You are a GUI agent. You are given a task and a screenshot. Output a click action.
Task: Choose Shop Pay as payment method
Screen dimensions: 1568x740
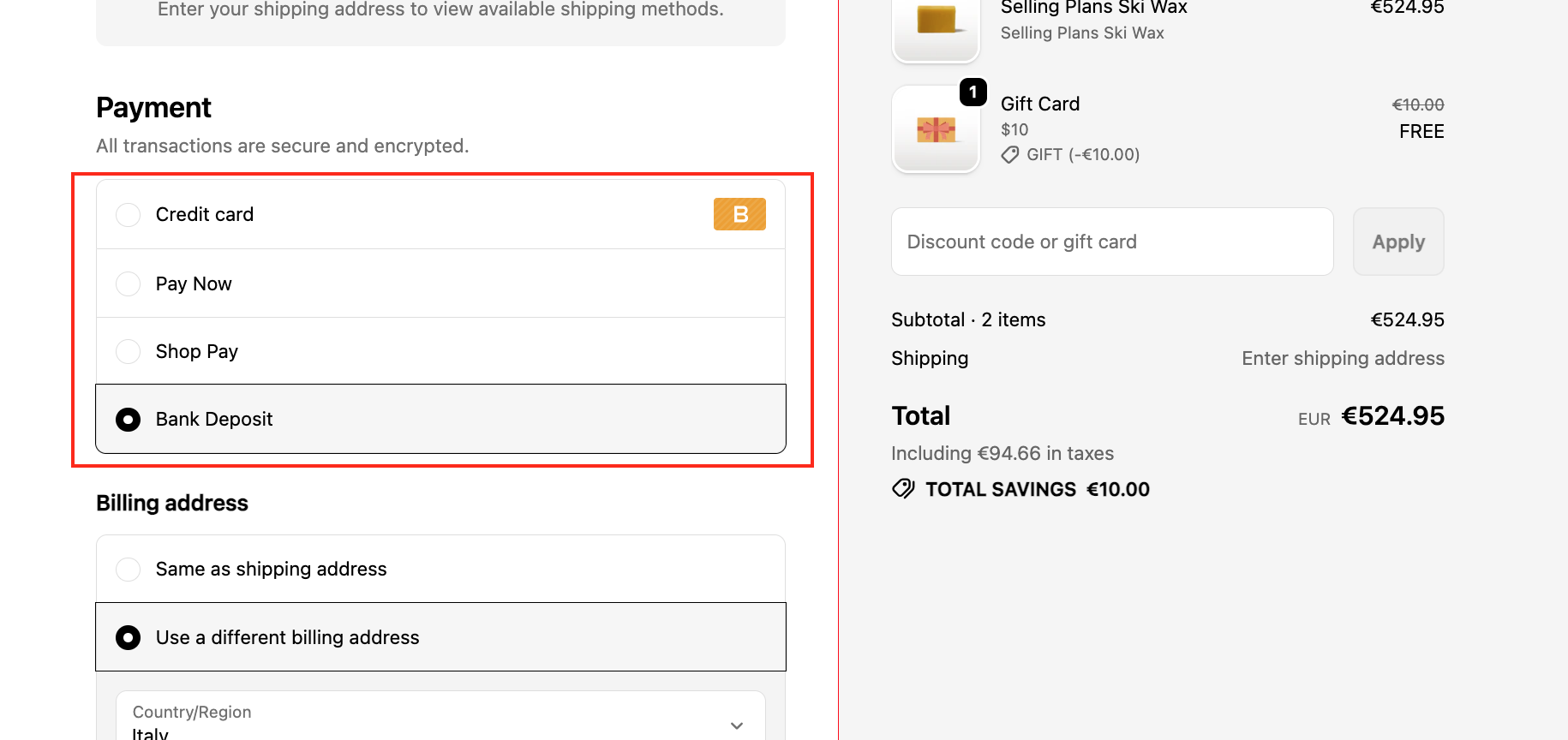(129, 351)
